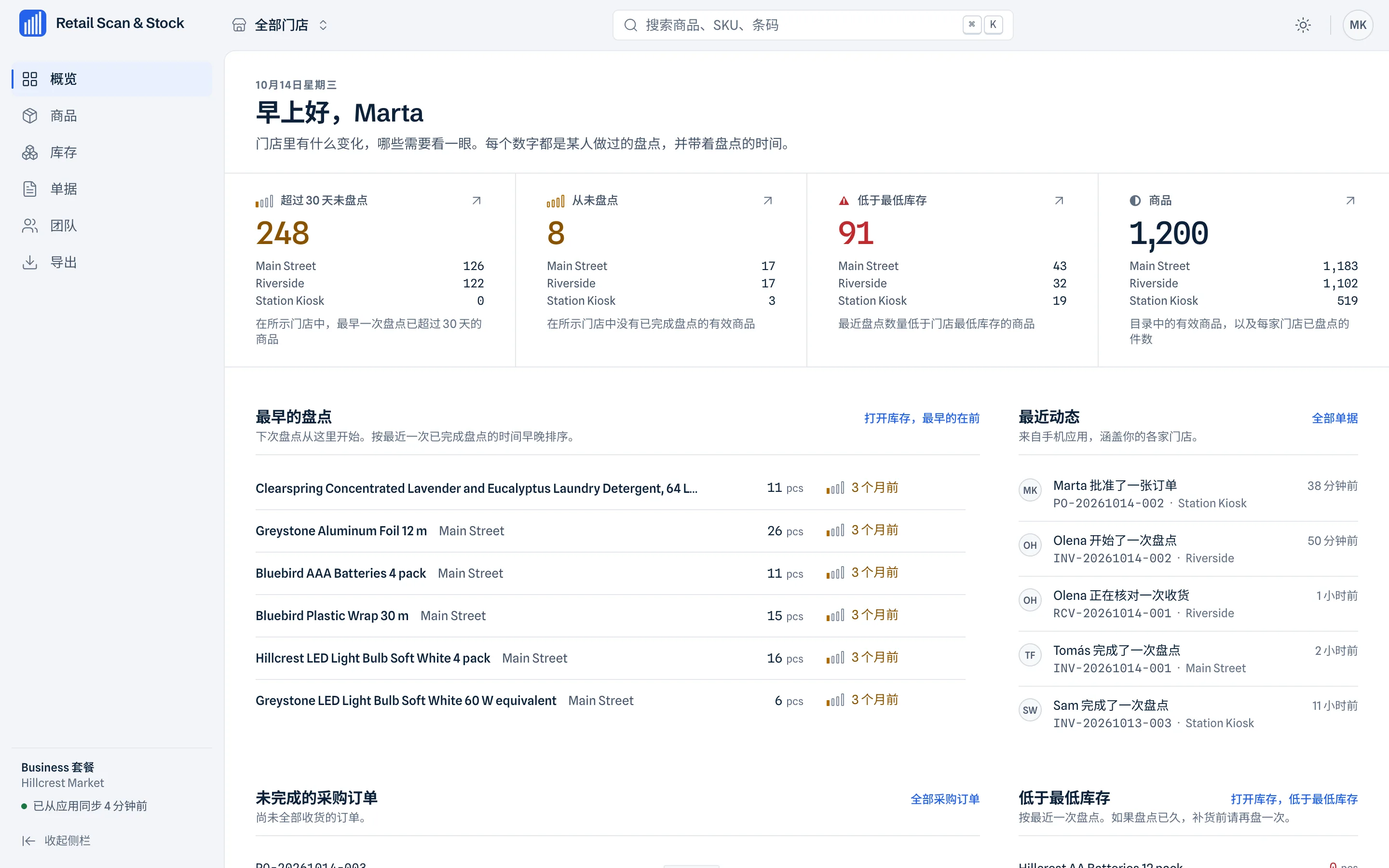Open the arrow on 商品 card
The image size is (1389, 868).
click(x=1350, y=200)
